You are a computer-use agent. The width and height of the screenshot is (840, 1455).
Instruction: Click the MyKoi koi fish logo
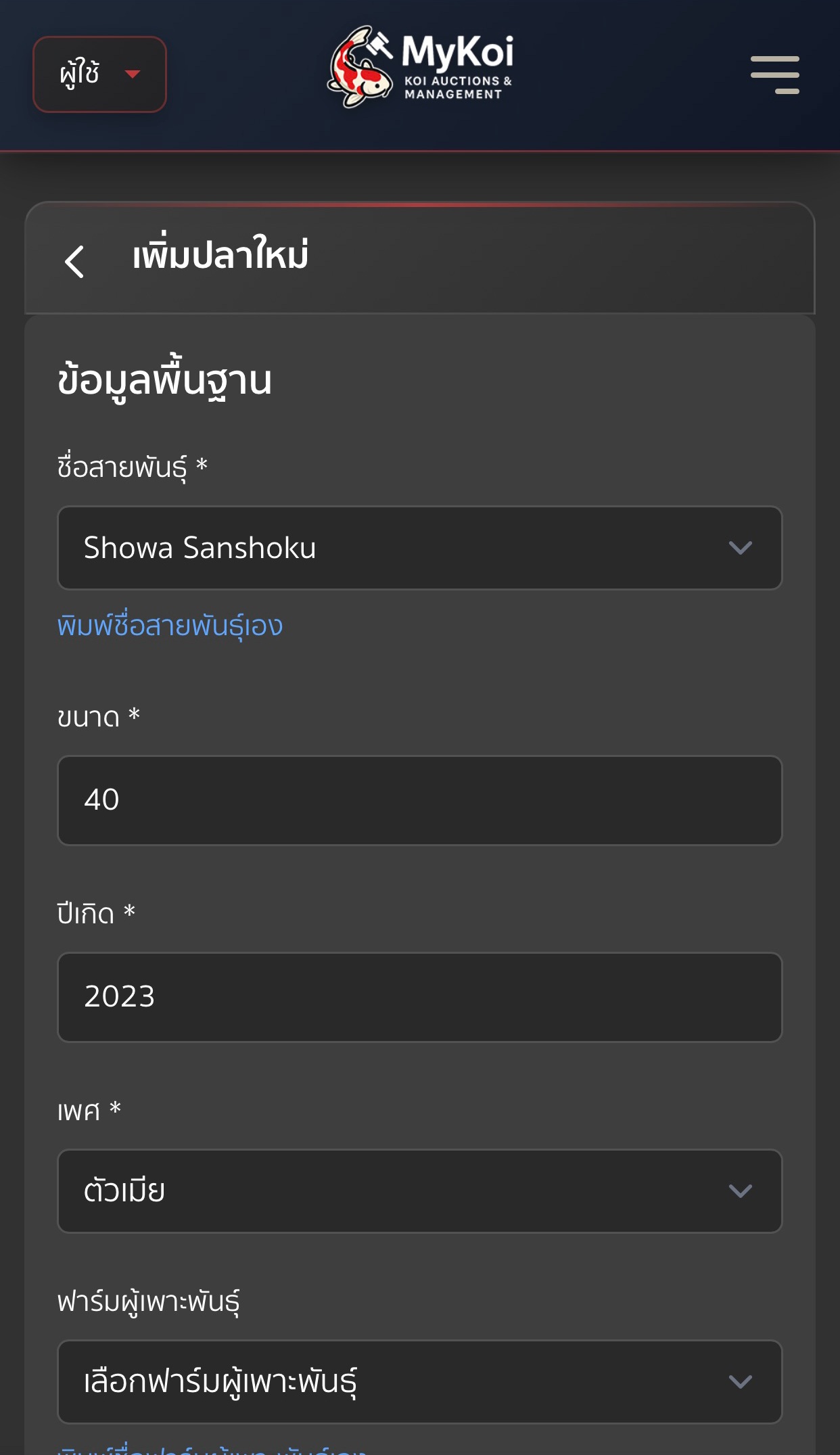360,68
